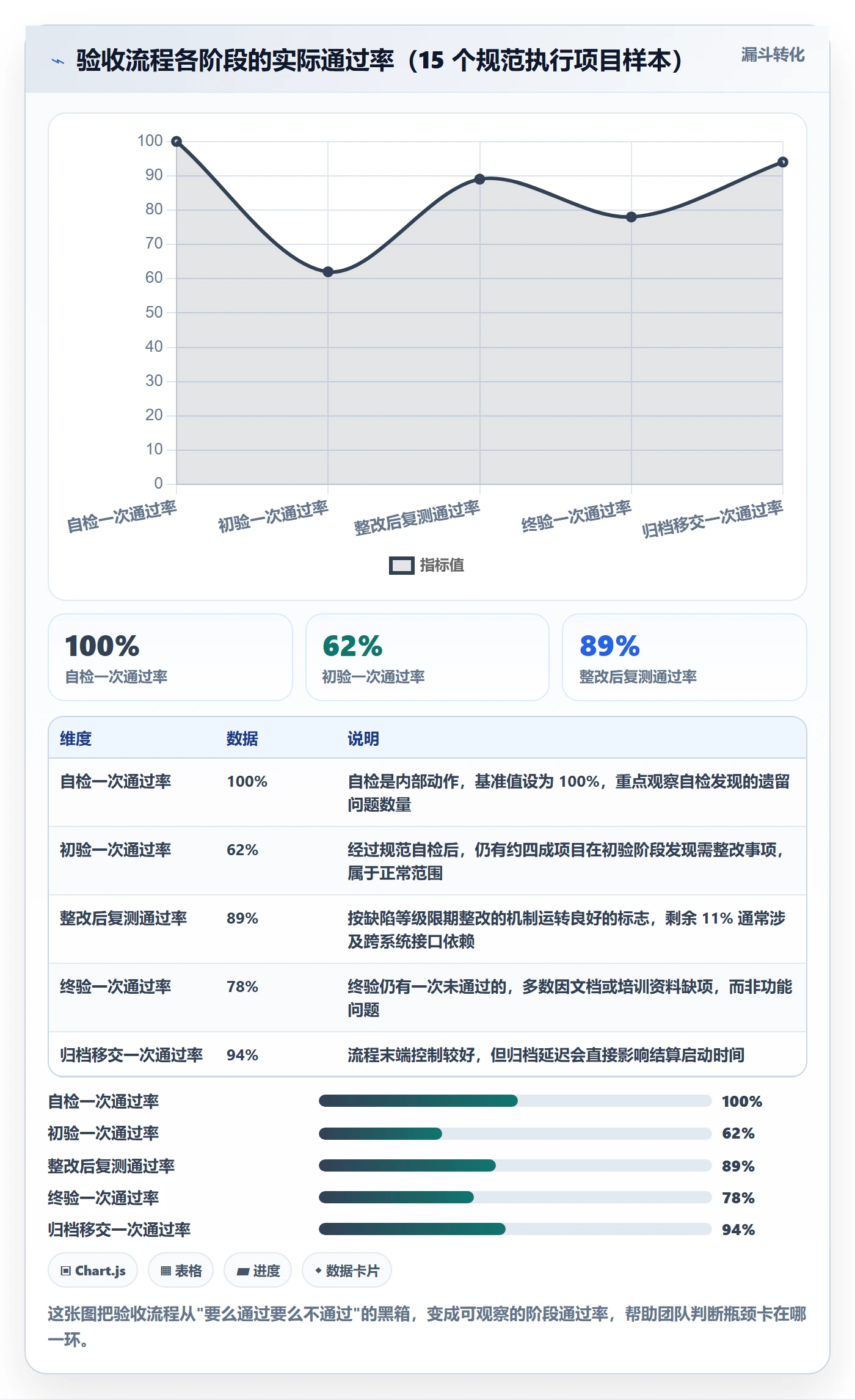Click the 漏斗转化 label in header
This screenshot has width=855, height=1400.
[x=773, y=55]
